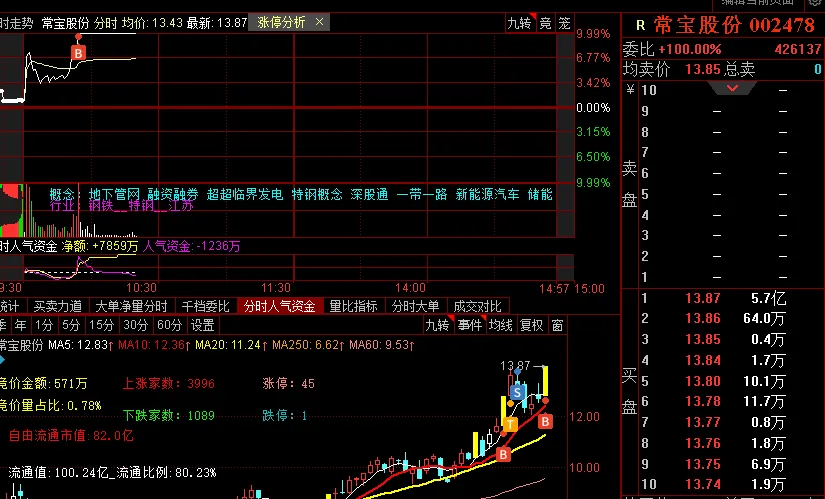This screenshot has height=499, width=825.
Task: Open the 新能源汽车 concept
Action: 487,194
